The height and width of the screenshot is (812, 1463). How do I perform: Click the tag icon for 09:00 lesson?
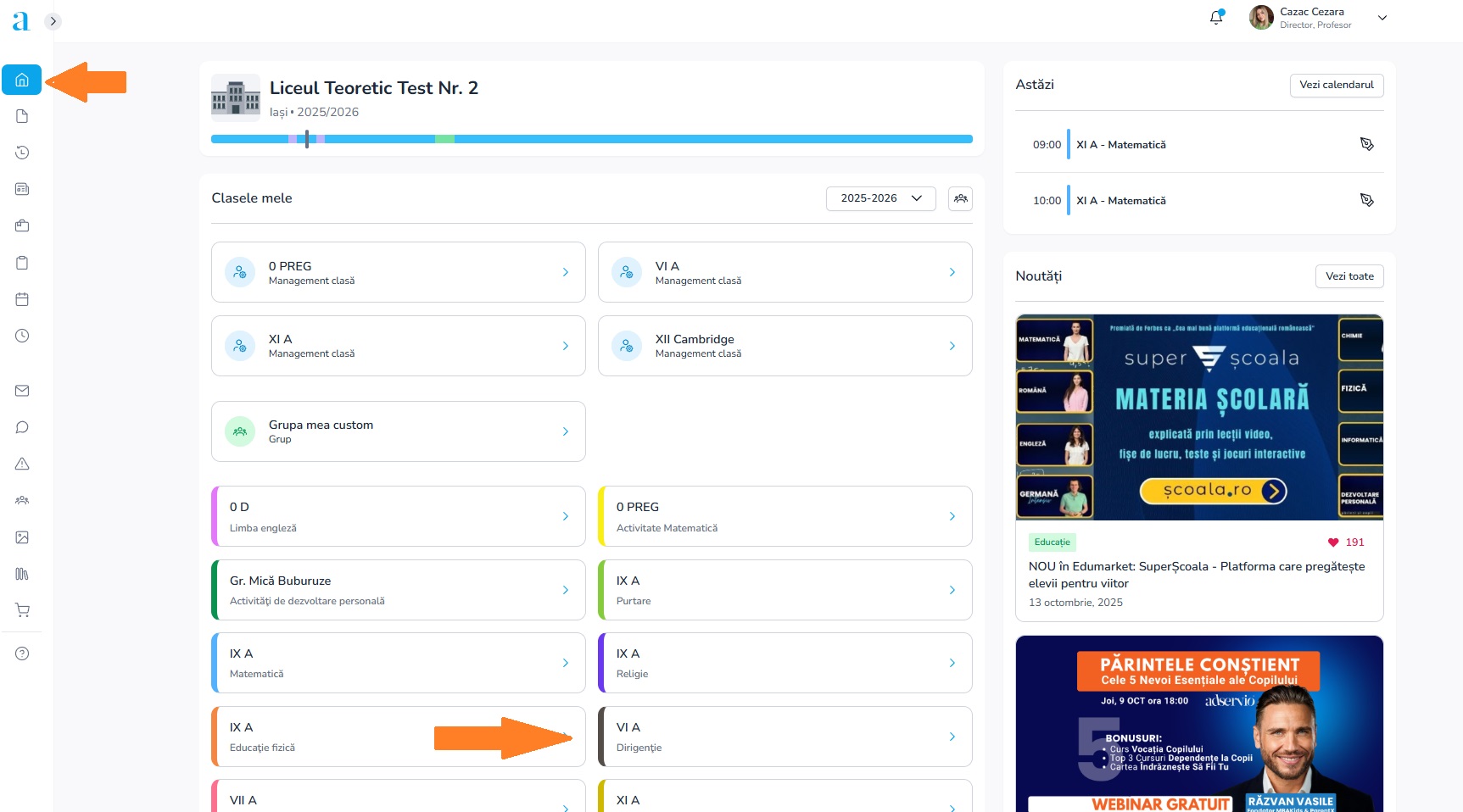point(1366,144)
